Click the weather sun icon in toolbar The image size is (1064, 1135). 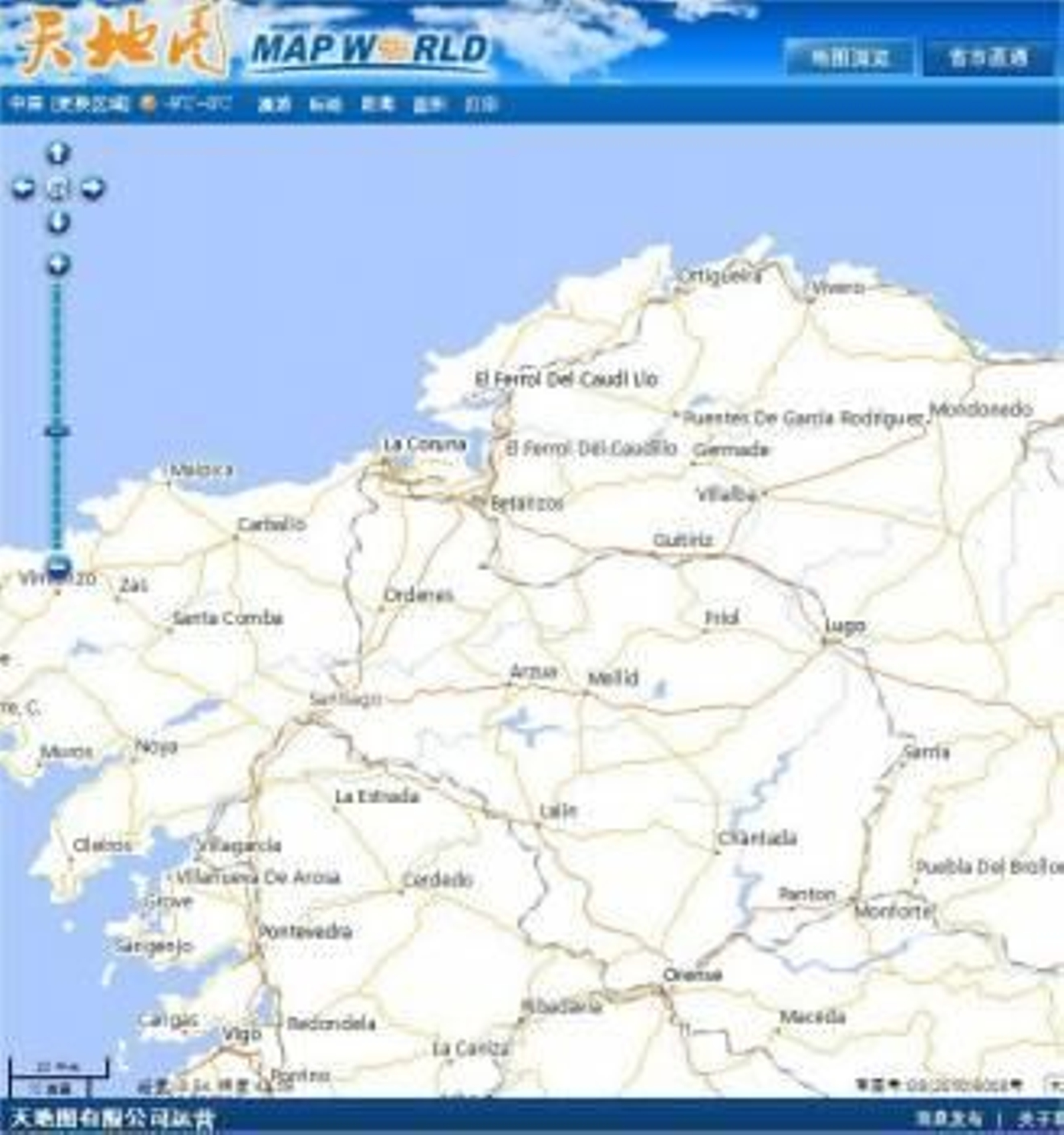149,103
